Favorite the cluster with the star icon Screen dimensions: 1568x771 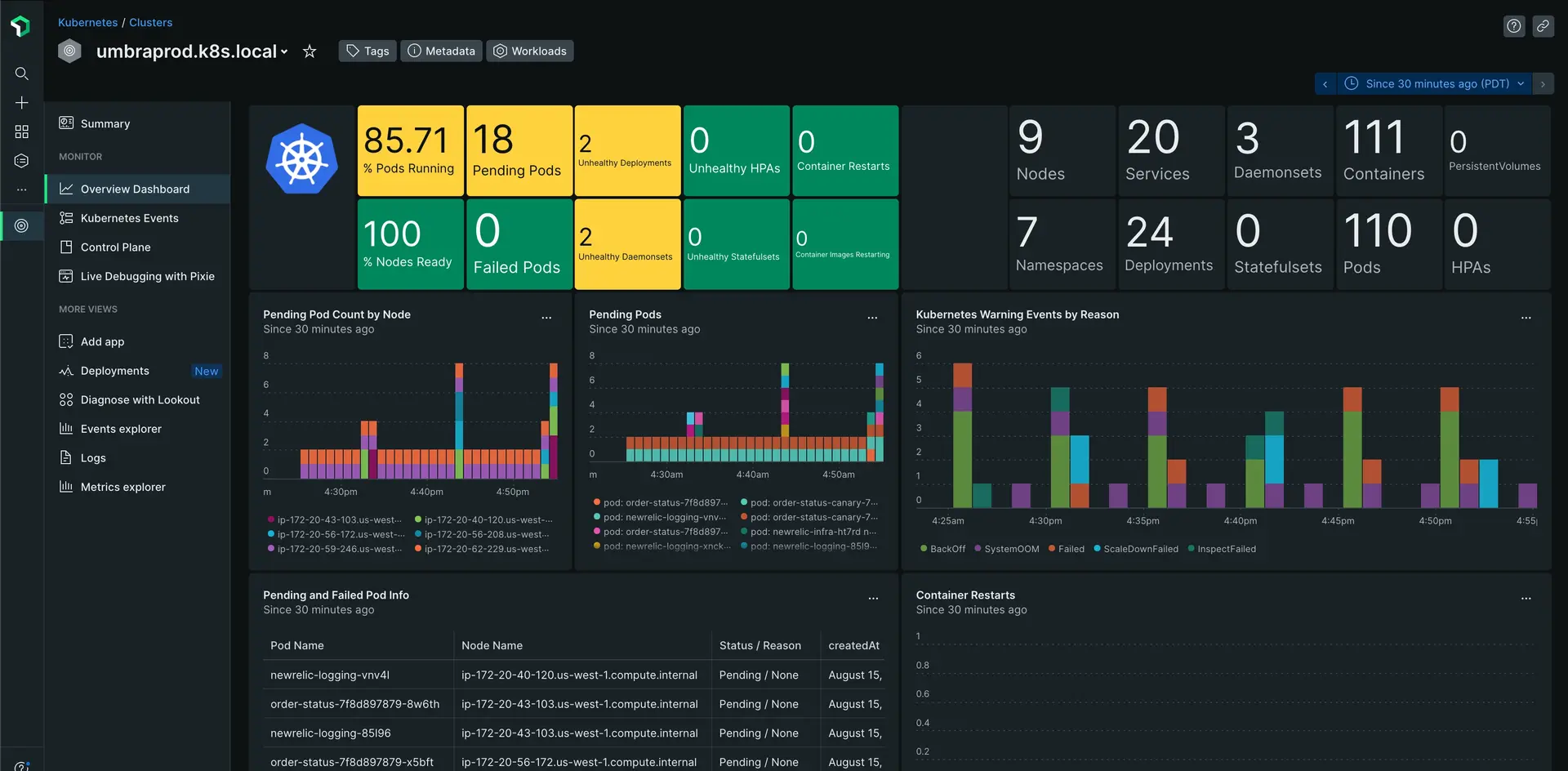coord(310,51)
